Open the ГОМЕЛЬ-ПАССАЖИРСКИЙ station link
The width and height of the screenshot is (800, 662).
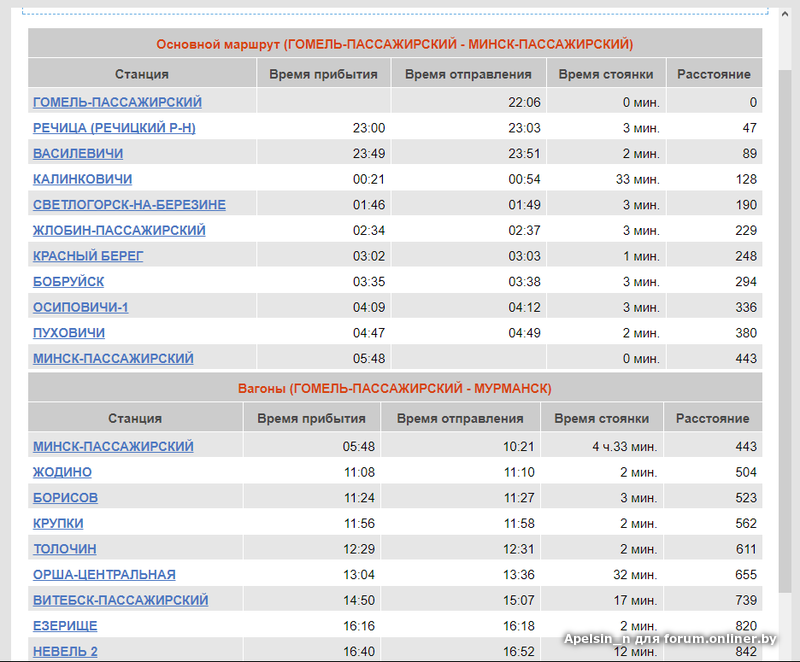[x=117, y=103]
